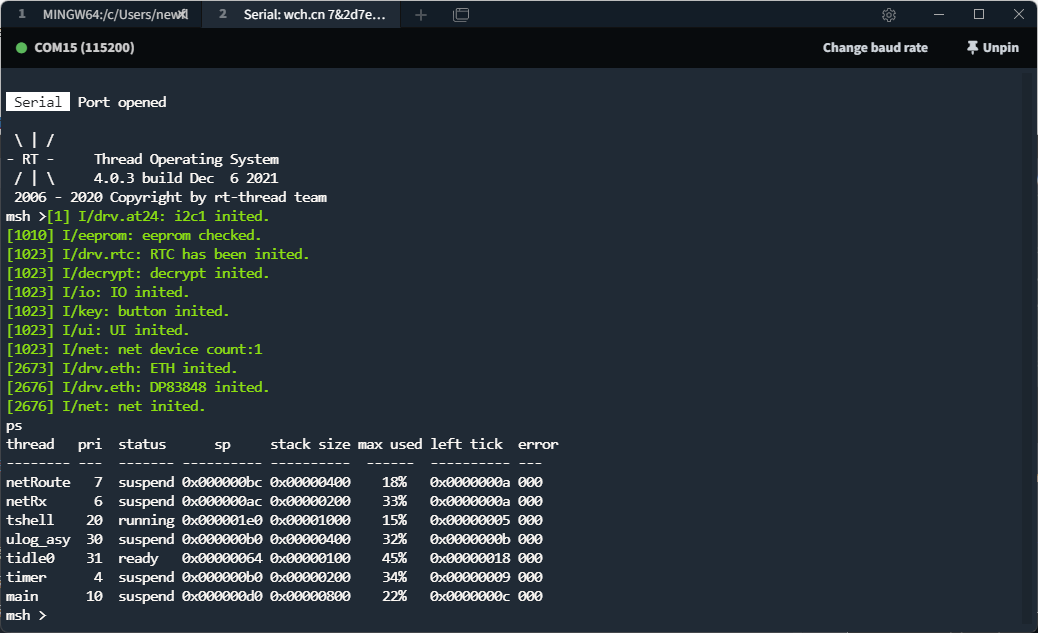Screen dimensions: 1038x633
Task: Click the ulog_asy thread name
Action: [38, 540]
